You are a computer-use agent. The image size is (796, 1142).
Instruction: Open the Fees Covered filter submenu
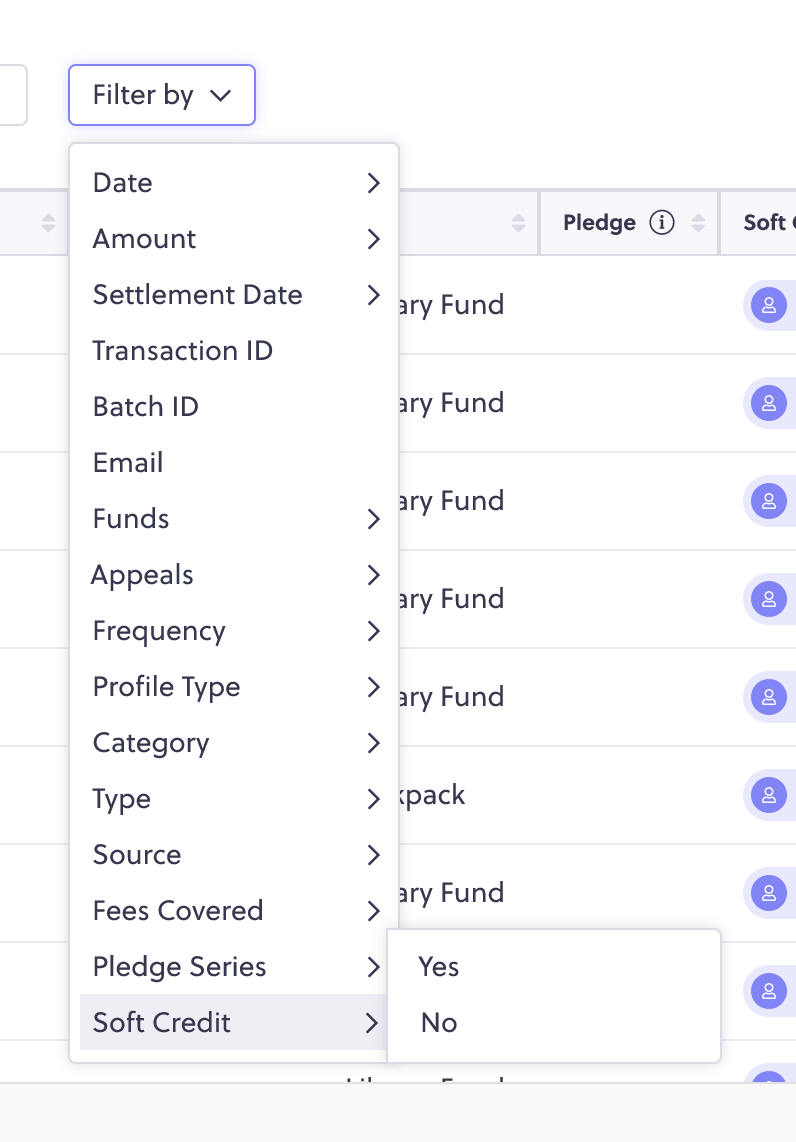(233, 911)
